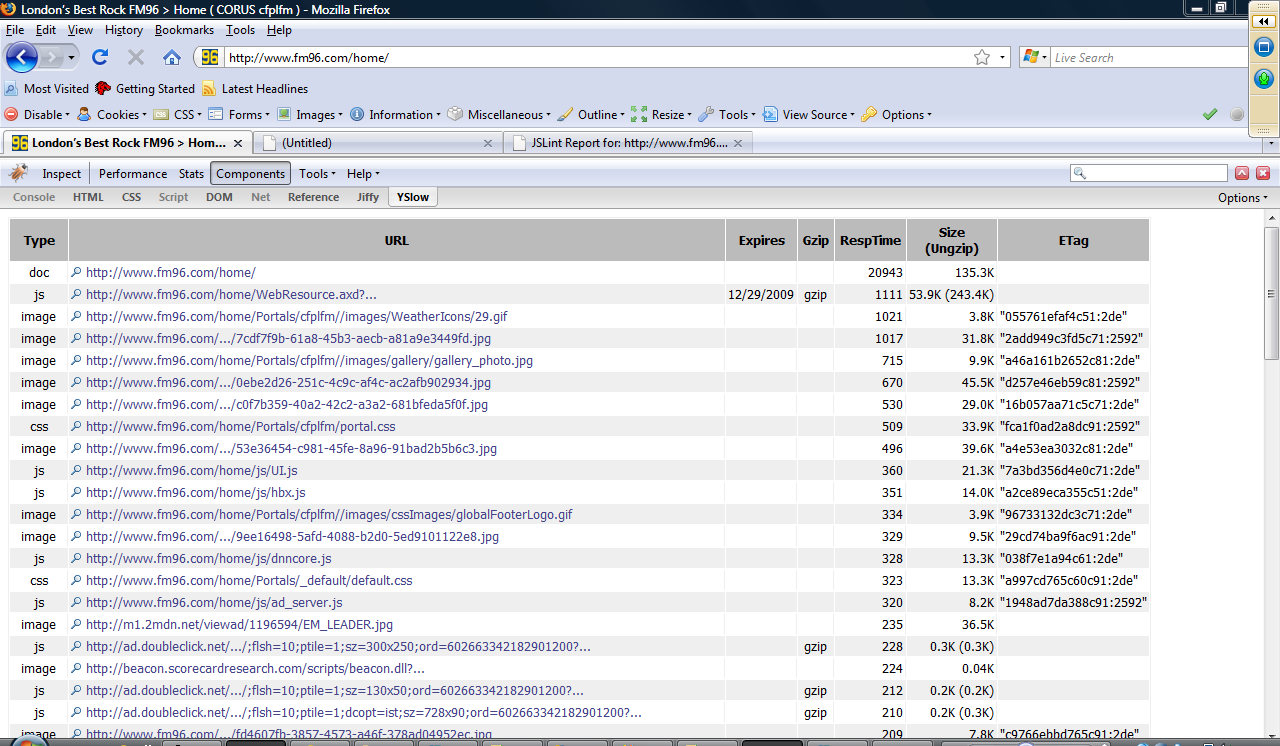1280x746 pixels.
Task: Open the http://www.fm96.com/home/ doc link
Action: click(x=171, y=272)
